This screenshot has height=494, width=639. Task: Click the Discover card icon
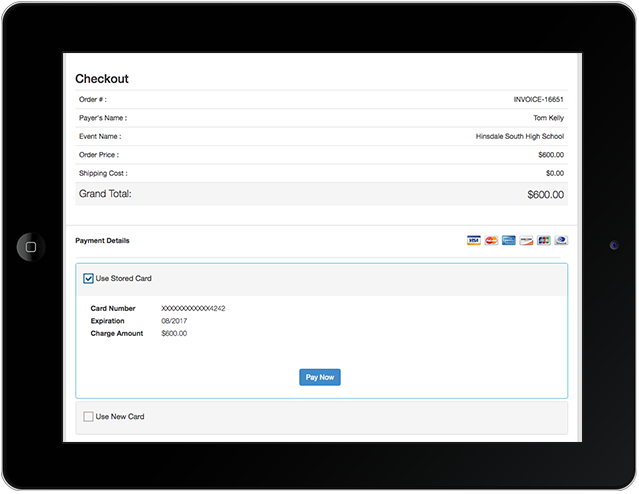pyautogui.click(x=526, y=240)
